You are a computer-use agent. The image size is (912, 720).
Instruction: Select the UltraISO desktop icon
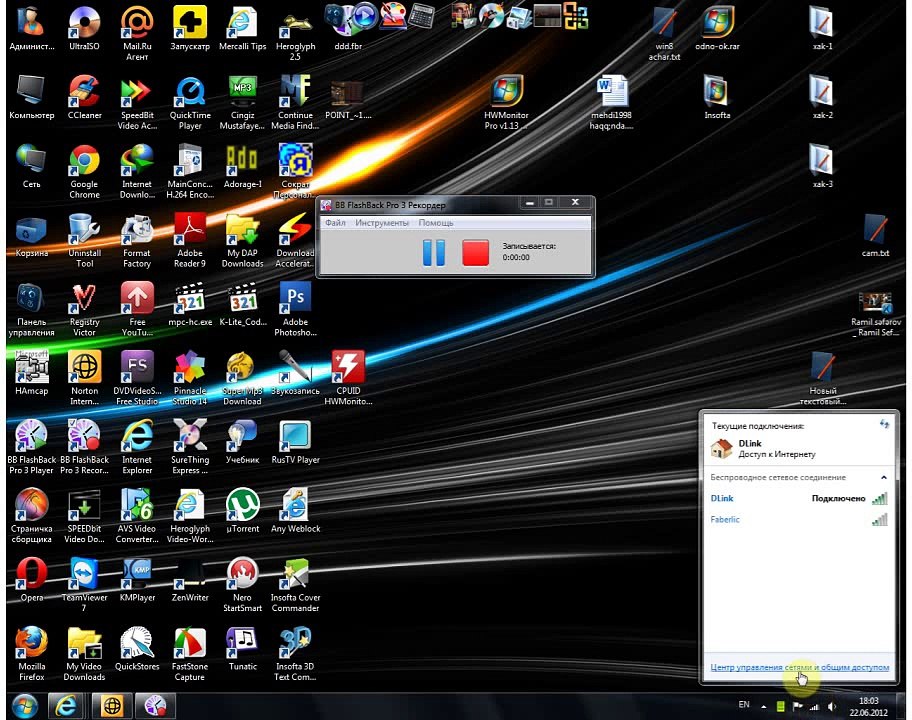click(x=84, y=28)
